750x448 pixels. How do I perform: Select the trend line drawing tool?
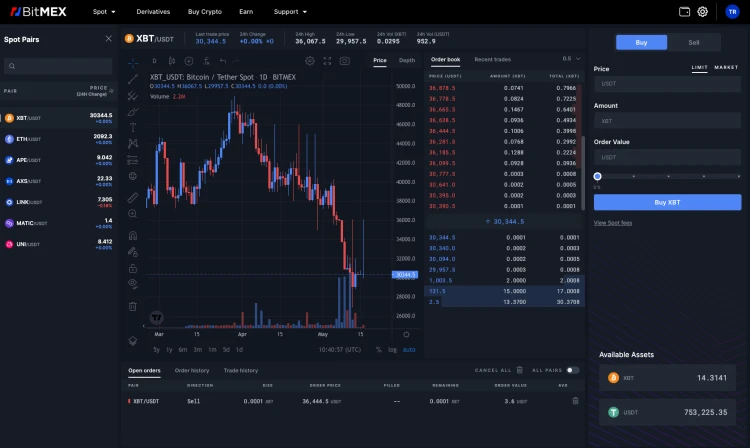pyautogui.click(x=133, y=79)
